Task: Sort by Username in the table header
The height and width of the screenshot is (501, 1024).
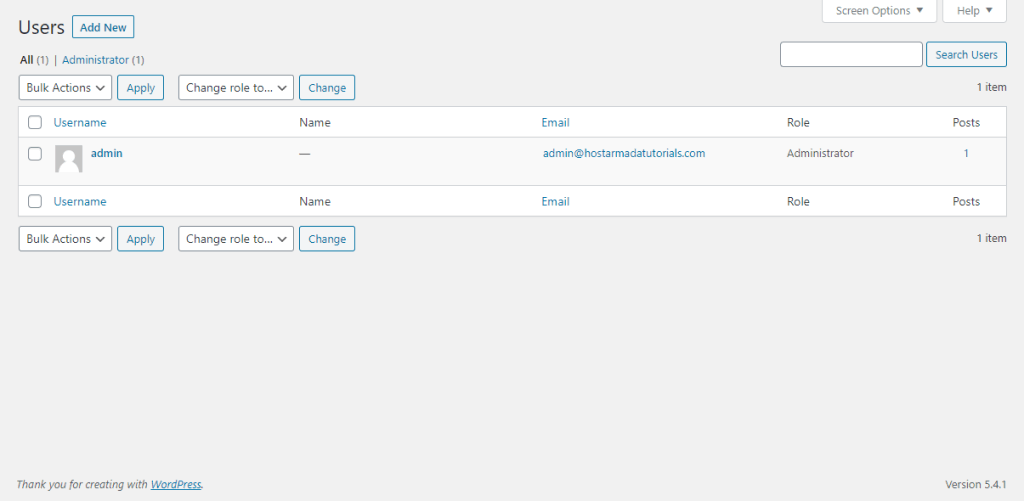Action: (80, 123)
